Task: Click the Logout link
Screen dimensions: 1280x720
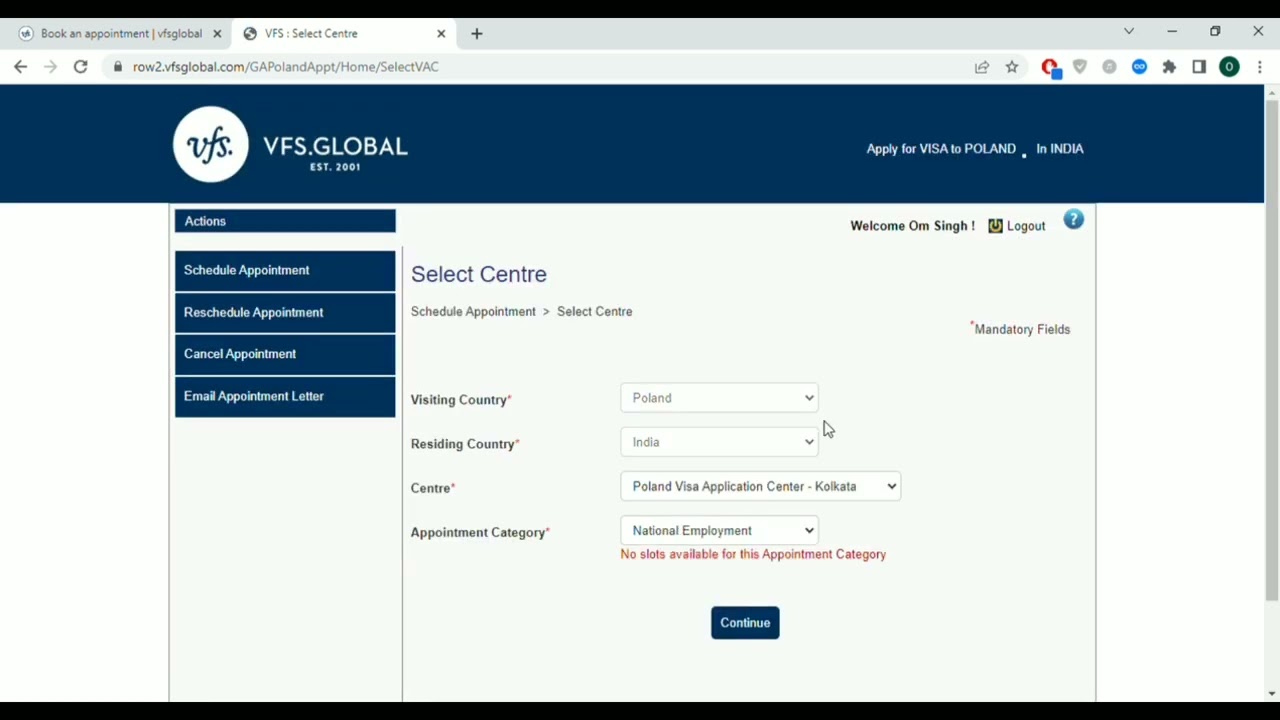Action: tap(1026, 226)
